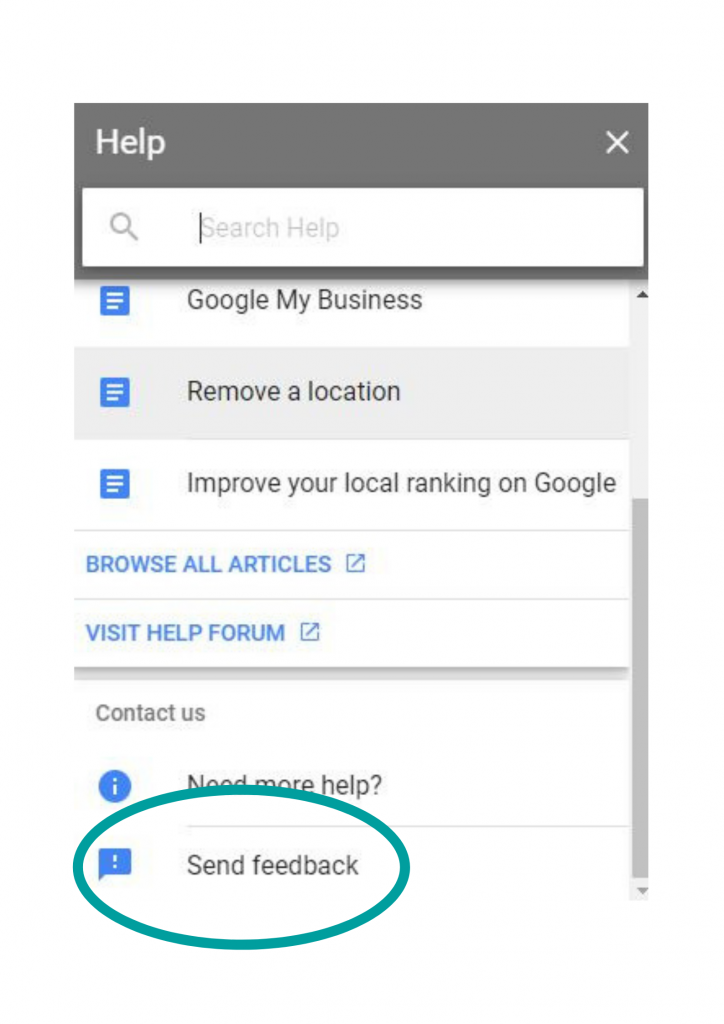
Task: Click the blue info icon
Action: click(115, 786)
